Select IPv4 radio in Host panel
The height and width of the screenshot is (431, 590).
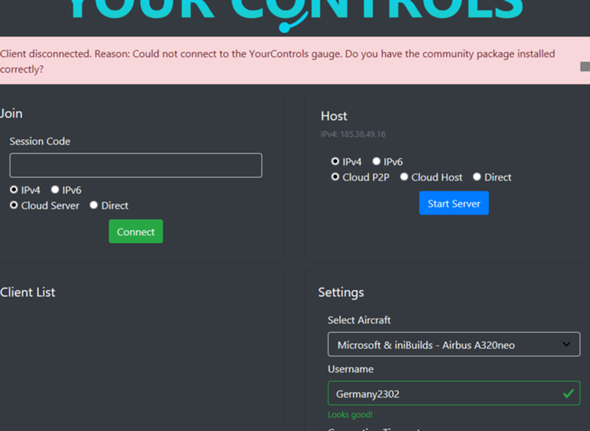[335, 161]
